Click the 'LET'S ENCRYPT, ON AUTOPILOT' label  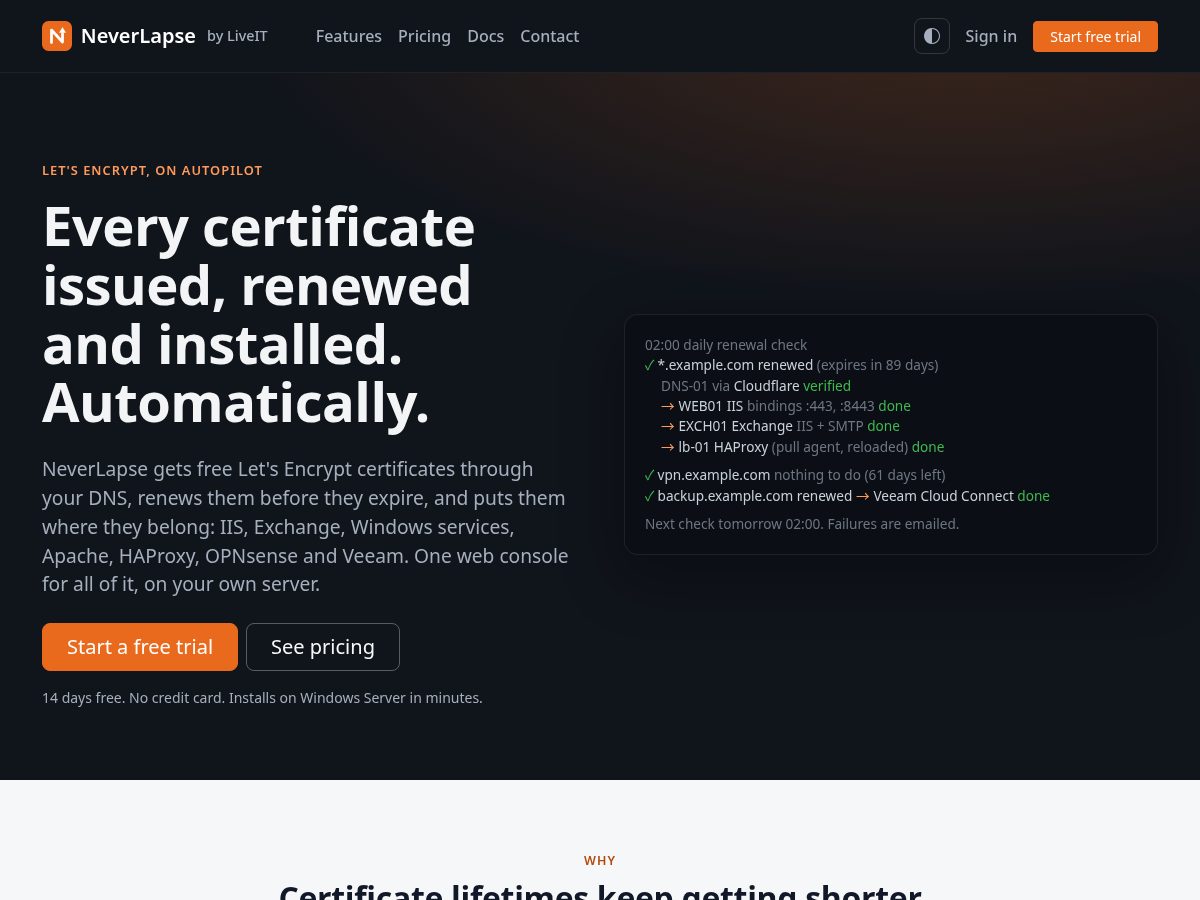(152, 171)
